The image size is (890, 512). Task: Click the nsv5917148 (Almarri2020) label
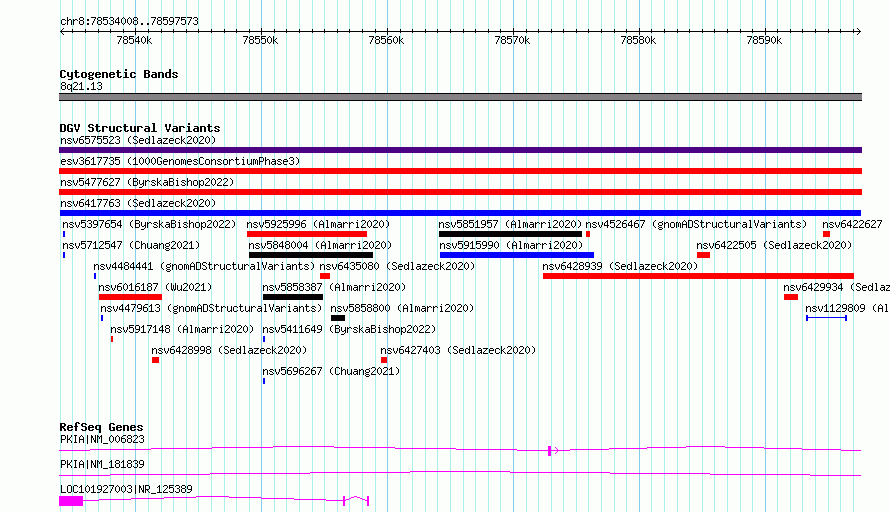click(x=182, y=329)
